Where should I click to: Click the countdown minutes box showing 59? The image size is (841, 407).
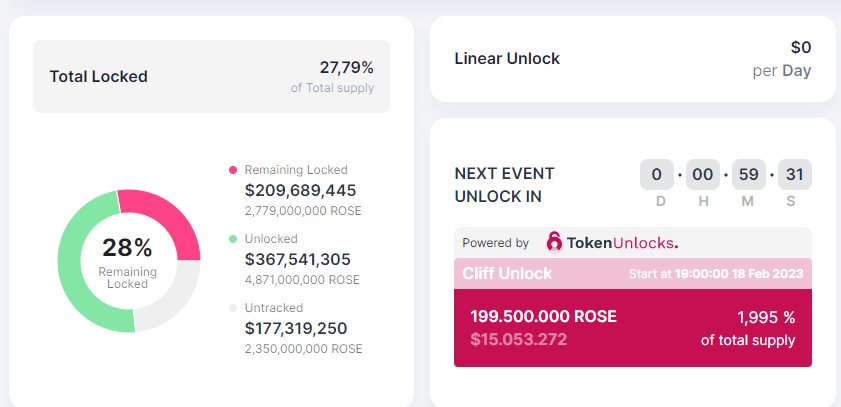click(749, 174)
